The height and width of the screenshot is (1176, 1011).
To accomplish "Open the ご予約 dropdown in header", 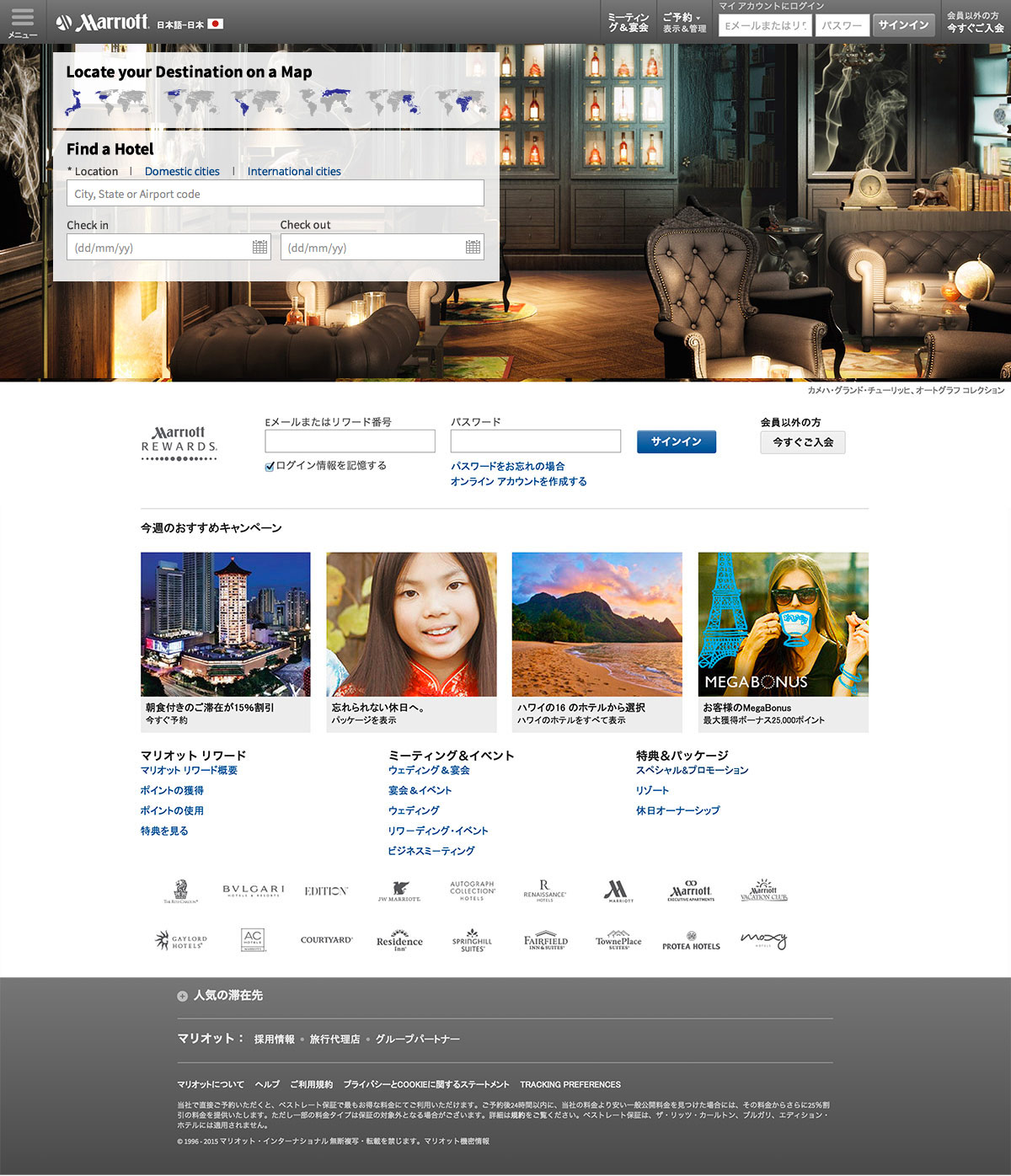I will pos(683,22).
